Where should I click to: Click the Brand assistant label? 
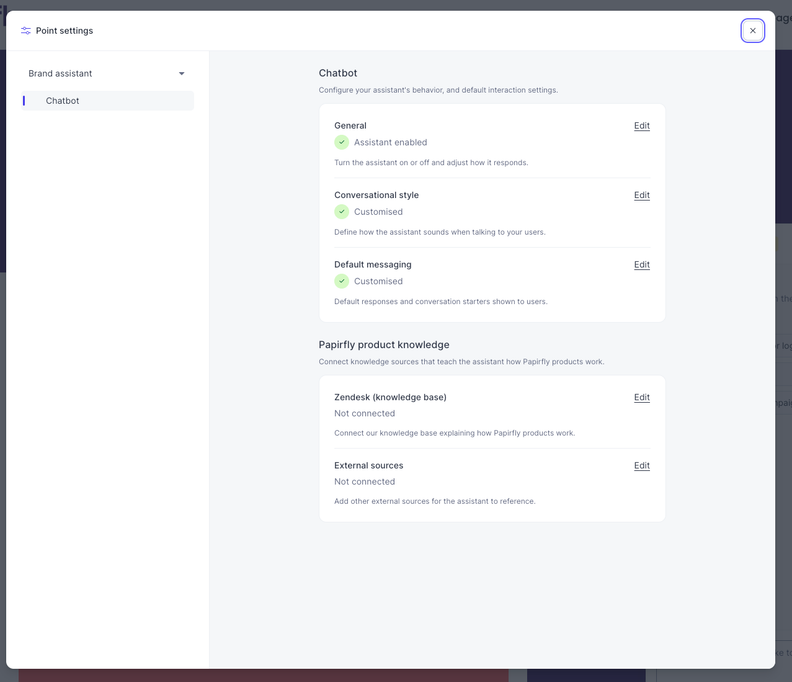tap(60, 74)
